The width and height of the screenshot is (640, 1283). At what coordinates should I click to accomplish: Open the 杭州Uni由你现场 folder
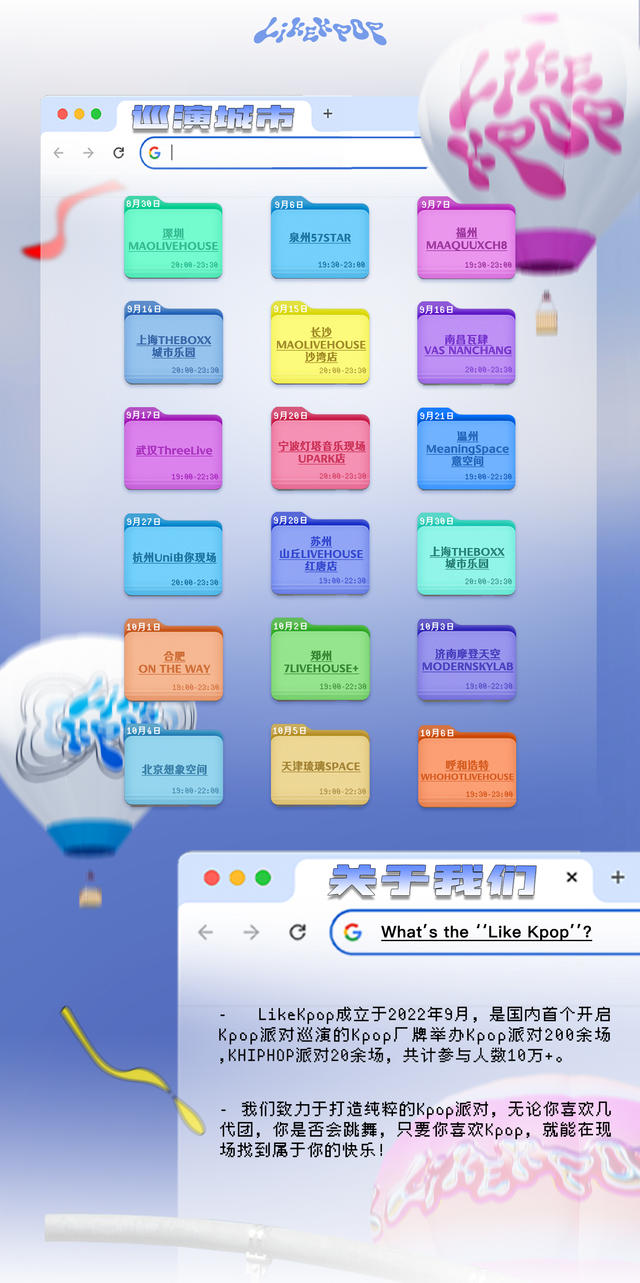coord(173,555)
